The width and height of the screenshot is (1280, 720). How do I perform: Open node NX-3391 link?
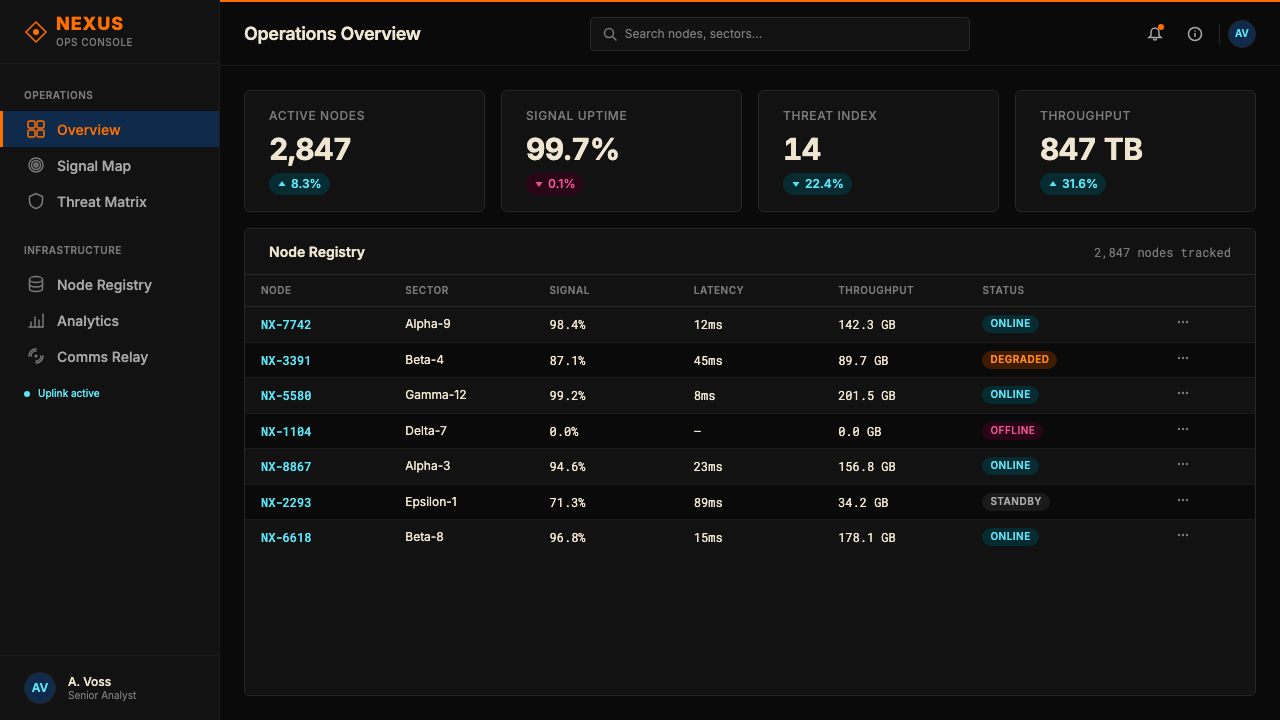click(x=286, y=360)
